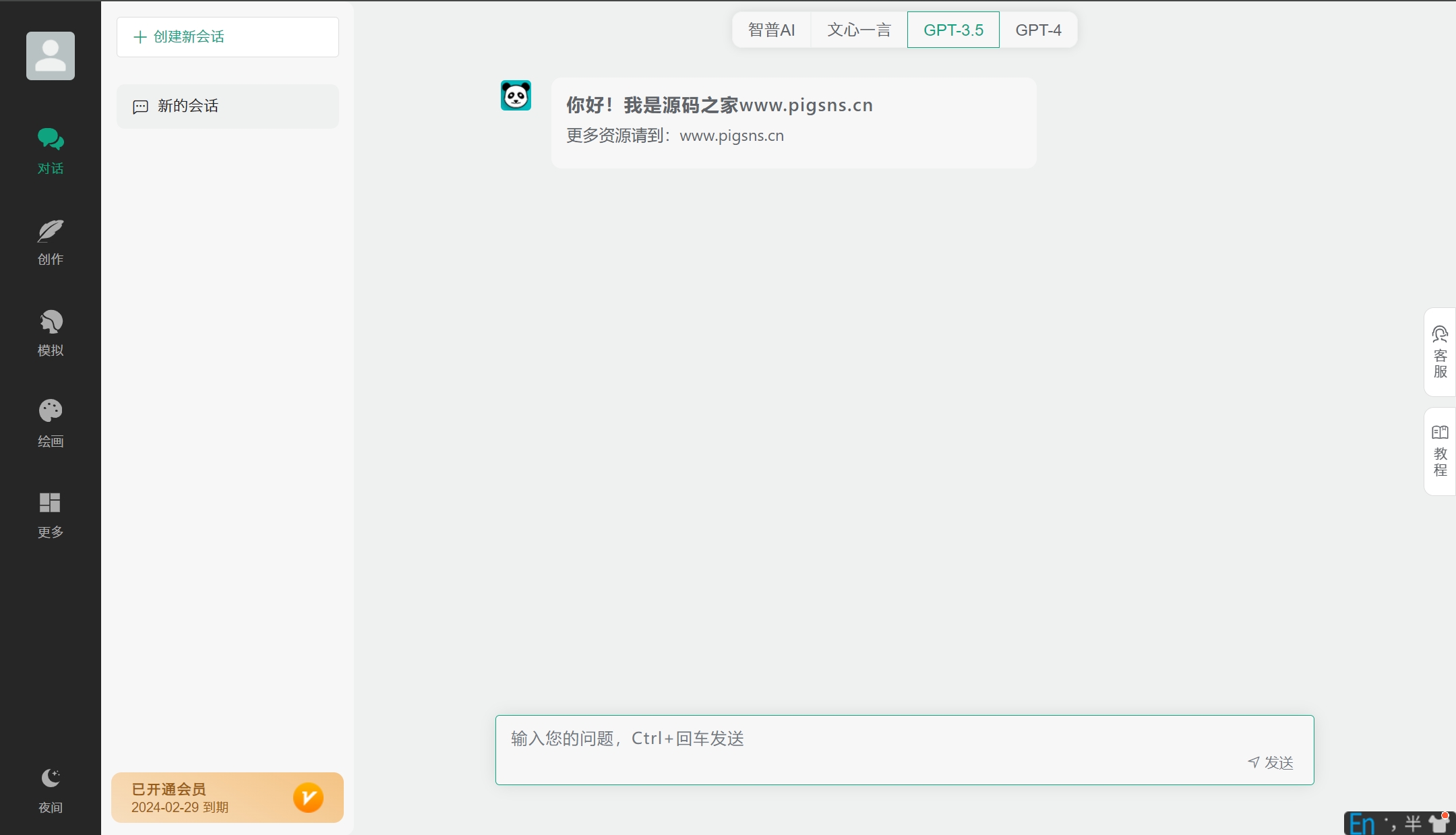This screenshot has height=835, width=1456.
Task: Click the 半 half-width IME indicator
Action: pos(1413,824)
